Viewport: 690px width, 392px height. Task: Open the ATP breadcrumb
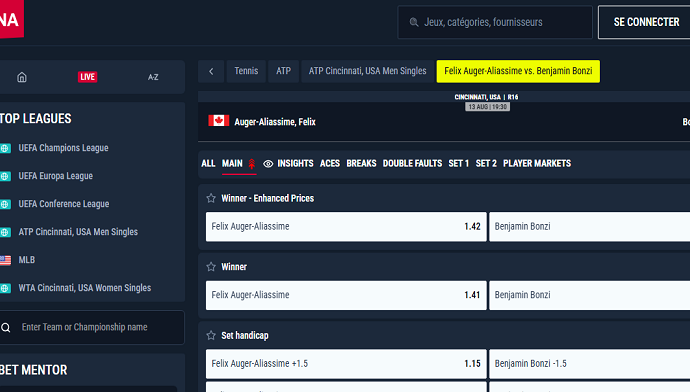(283, 71)
